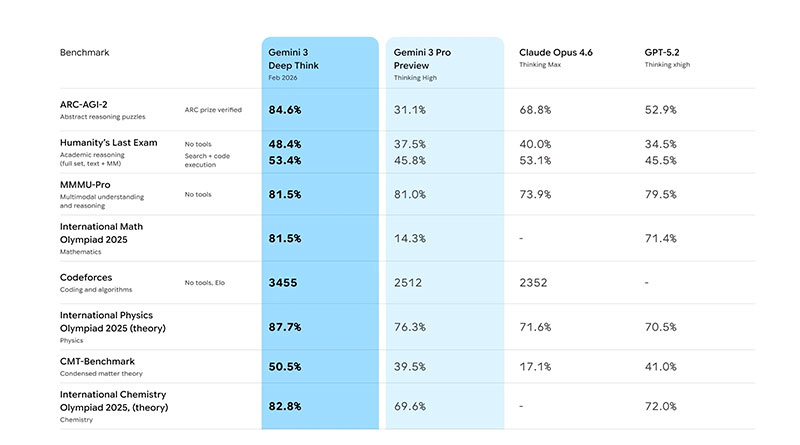Click the Benchmark column heading

(x=85, y=50)
